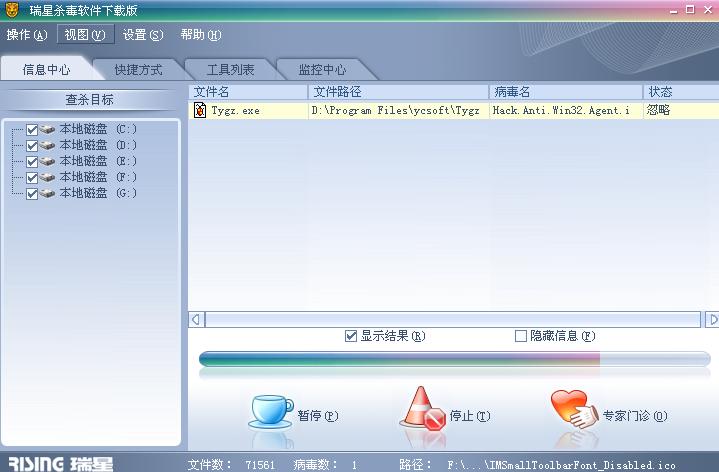Minimize the Rising antivirus window
This screenshot has height=472, width=719.
point(673,10)
